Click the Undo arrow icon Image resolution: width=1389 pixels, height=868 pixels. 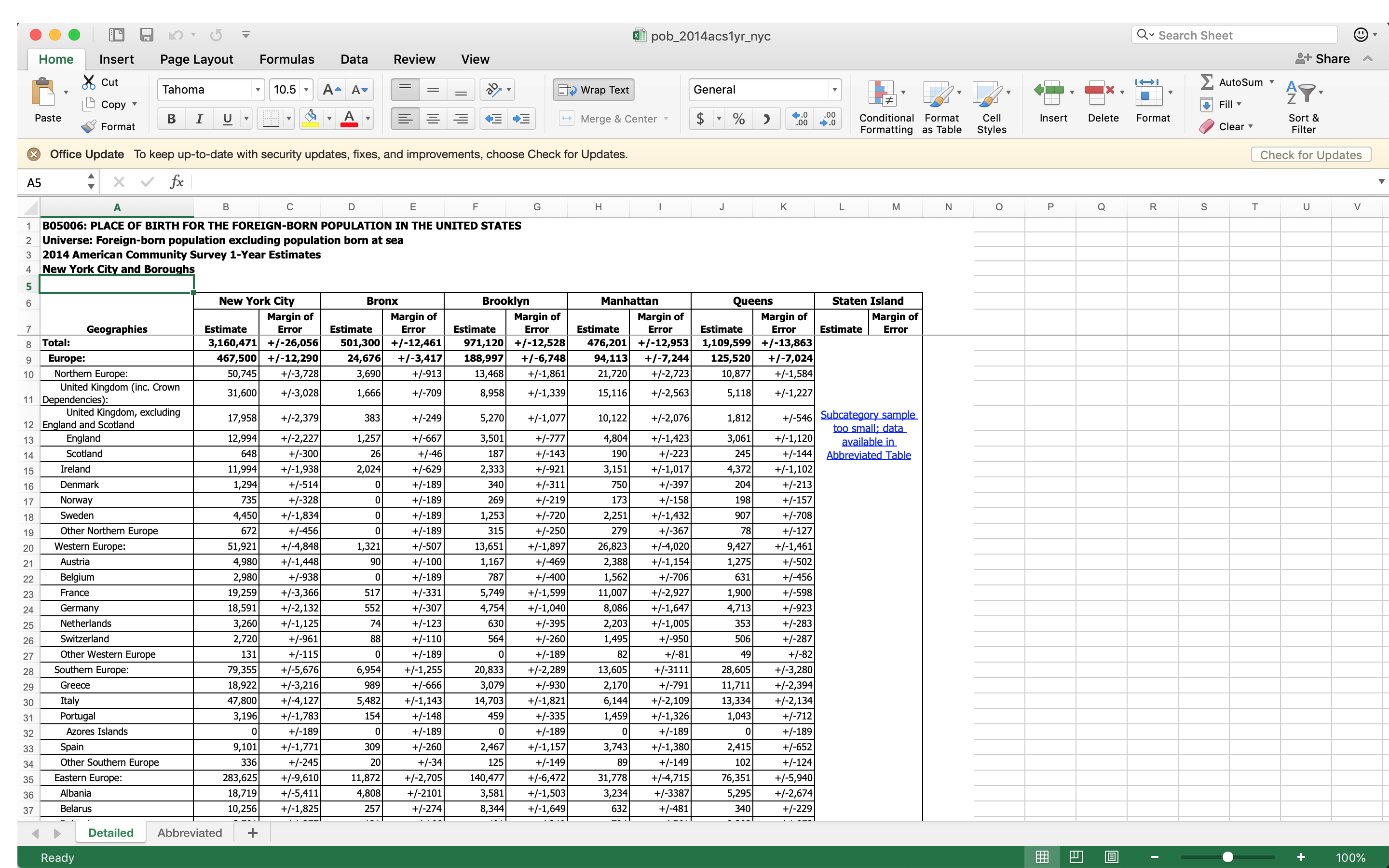pos(176,35)
